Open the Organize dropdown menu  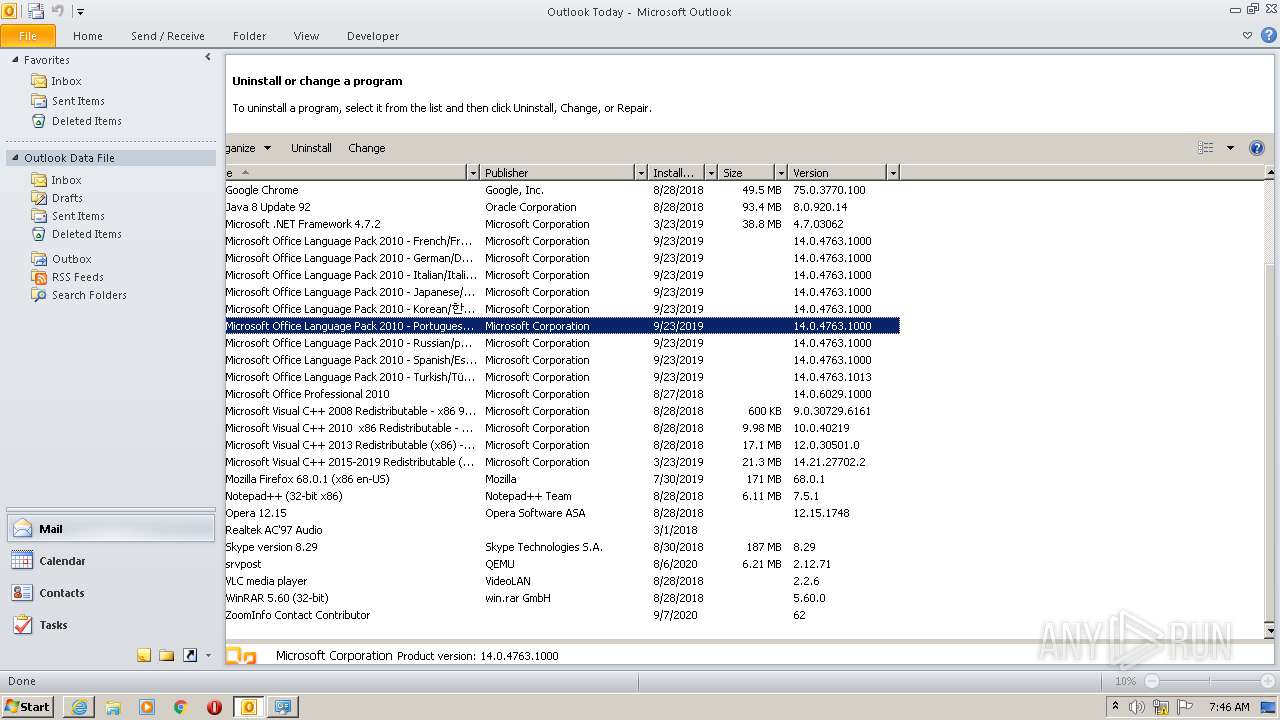(x=249, y=148)
